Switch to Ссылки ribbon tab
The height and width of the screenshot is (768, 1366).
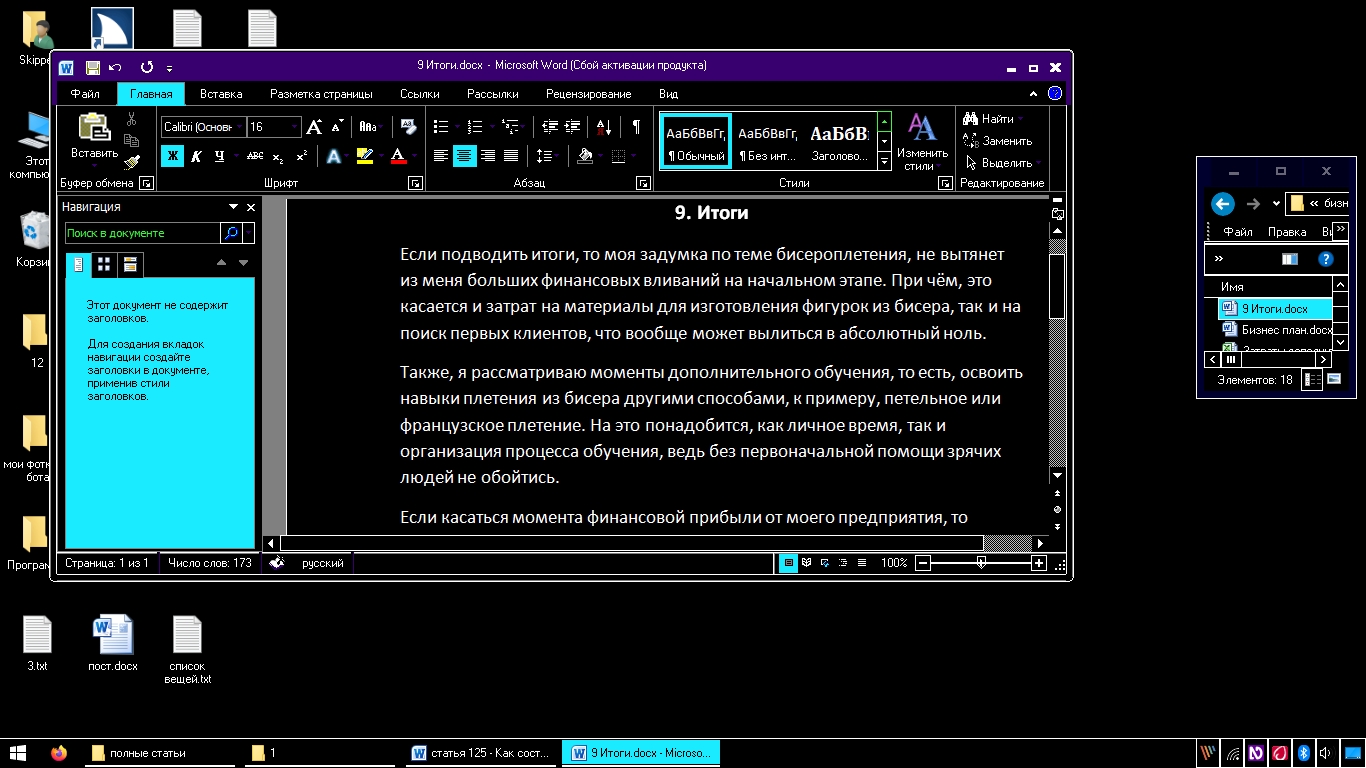420,94
